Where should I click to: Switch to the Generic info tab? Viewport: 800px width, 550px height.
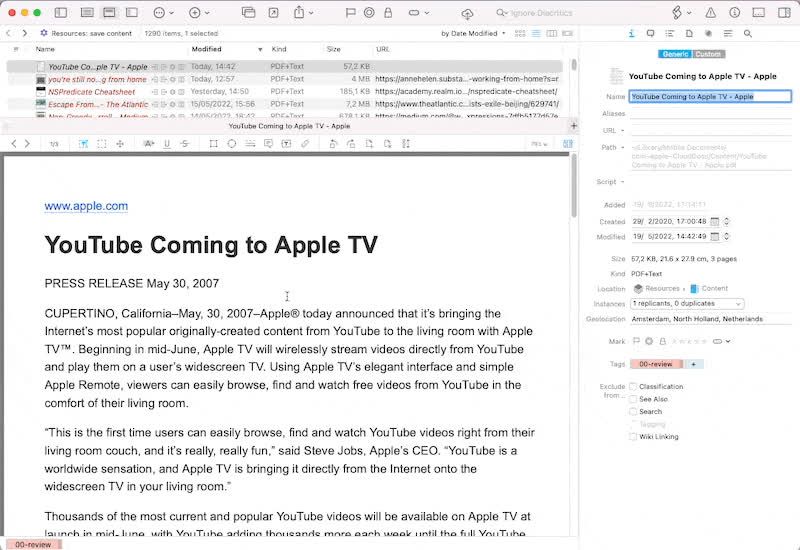point(675,54)
